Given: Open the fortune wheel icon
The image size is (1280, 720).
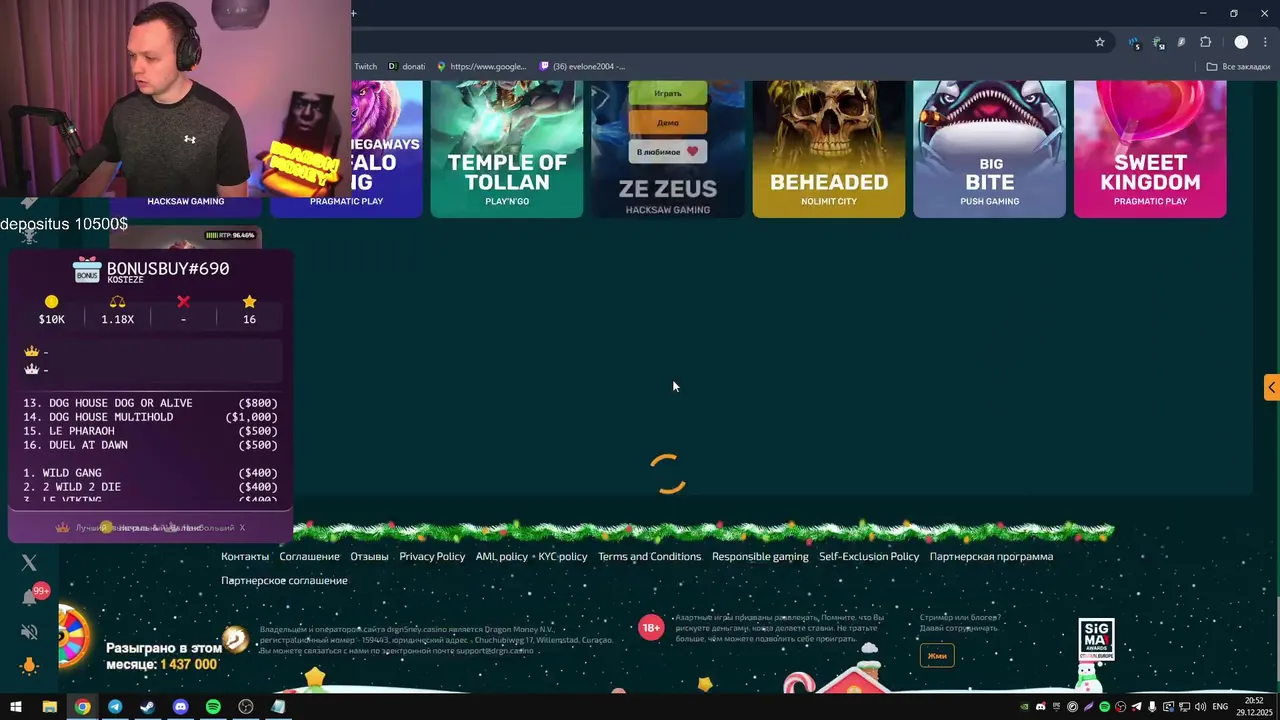Looking at the screenshot, I should (x=73, y=638).
